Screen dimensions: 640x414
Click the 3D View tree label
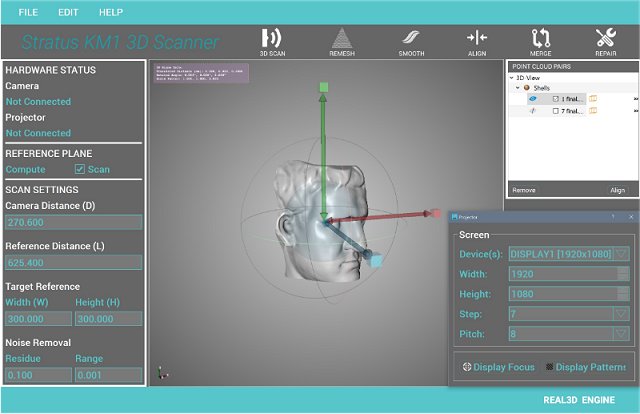[528, 77]
